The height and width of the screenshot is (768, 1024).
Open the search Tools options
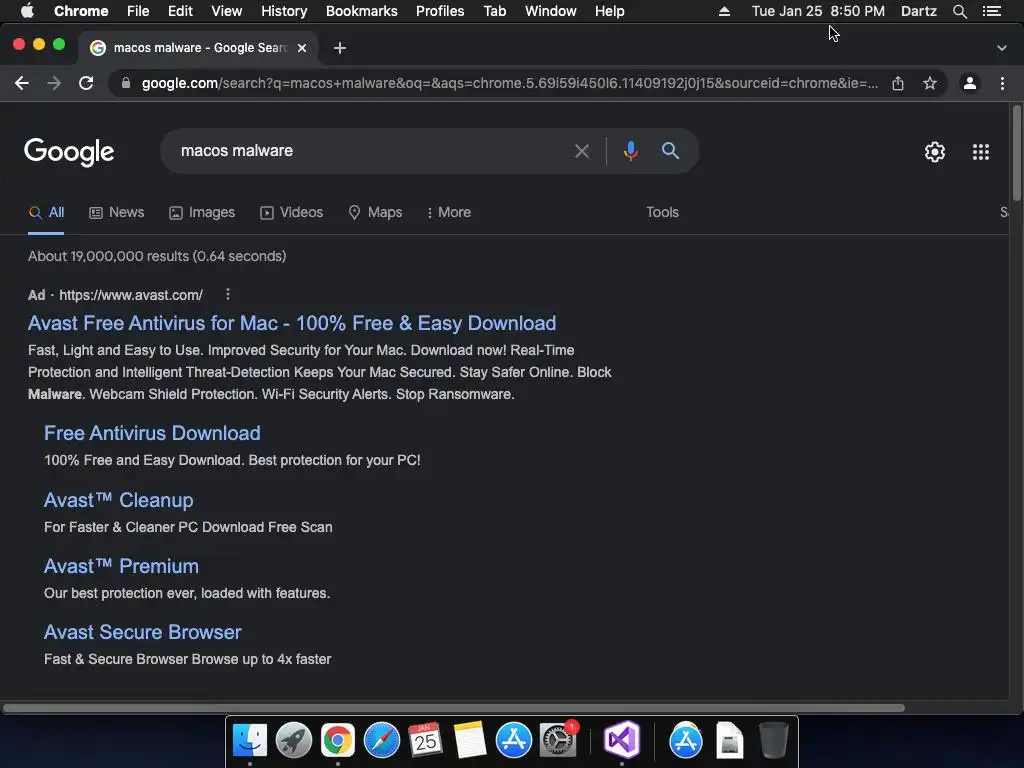662,212
